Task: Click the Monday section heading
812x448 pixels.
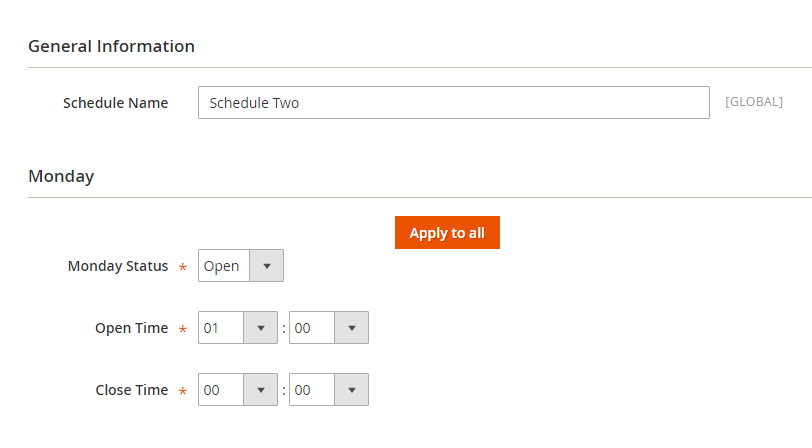Action: click(61, 176)
